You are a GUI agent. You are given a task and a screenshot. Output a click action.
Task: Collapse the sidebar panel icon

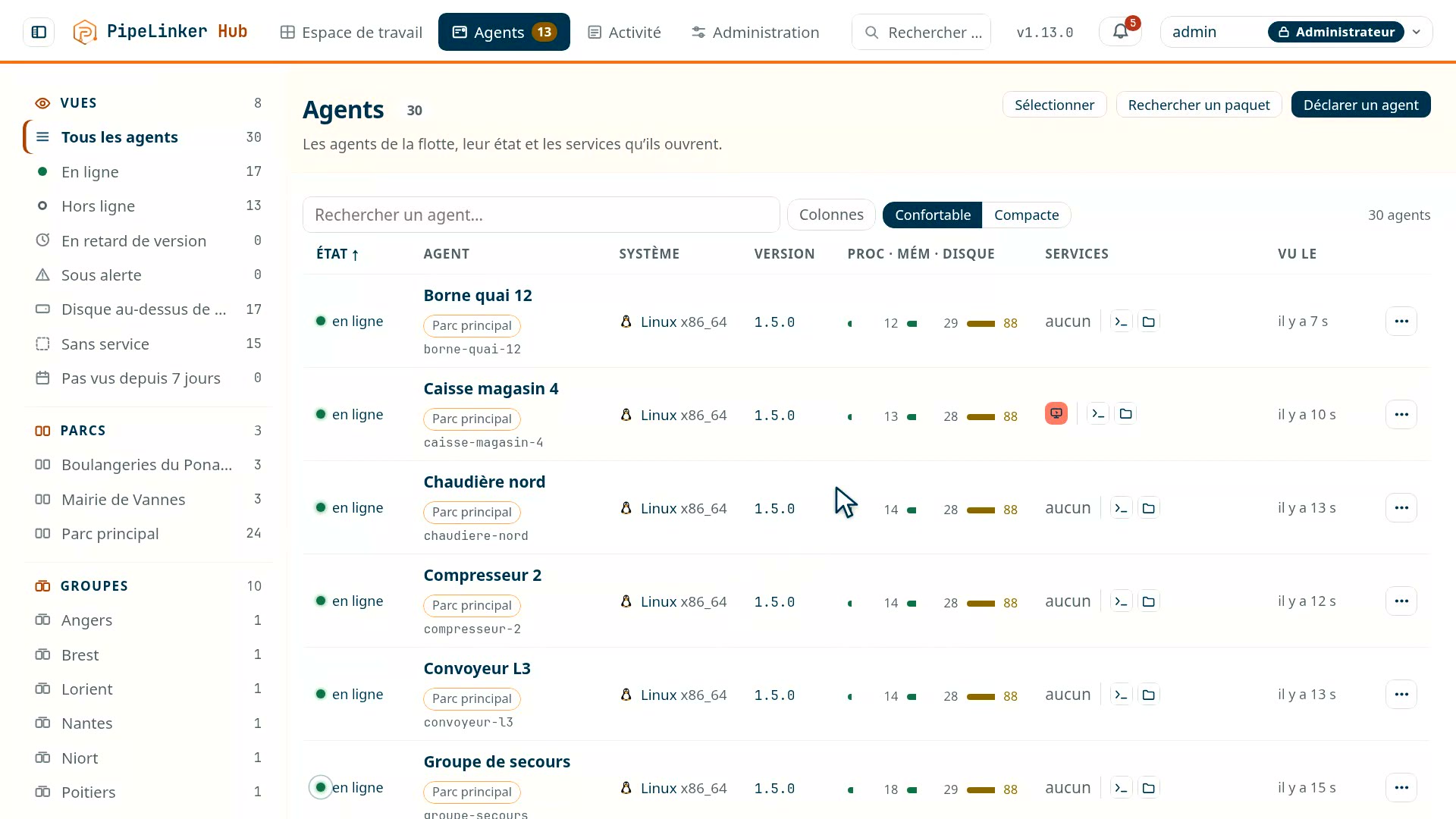(39, 32)
